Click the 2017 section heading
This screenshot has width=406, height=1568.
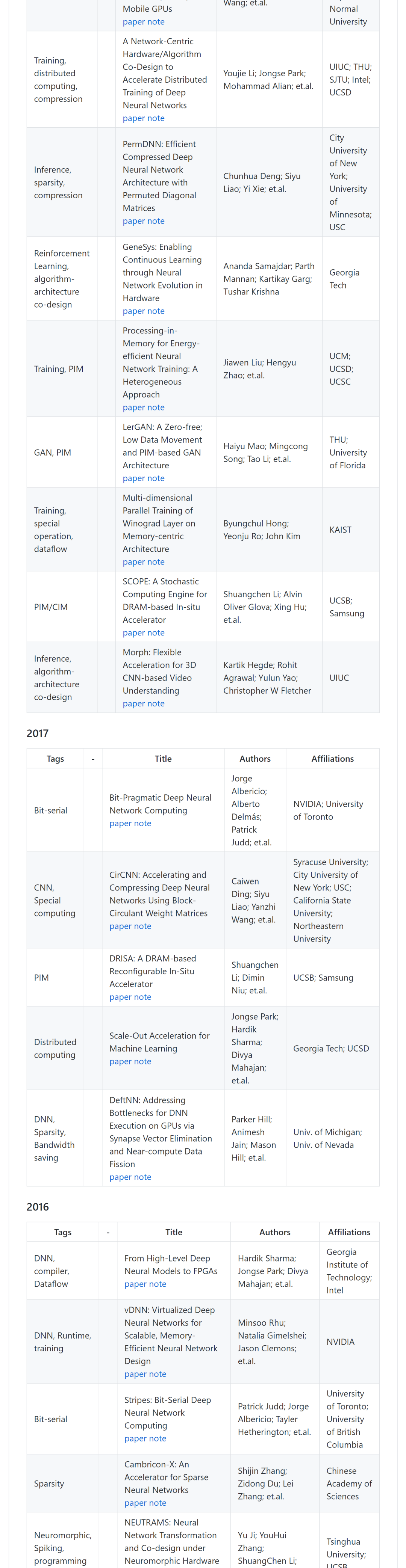37,733
